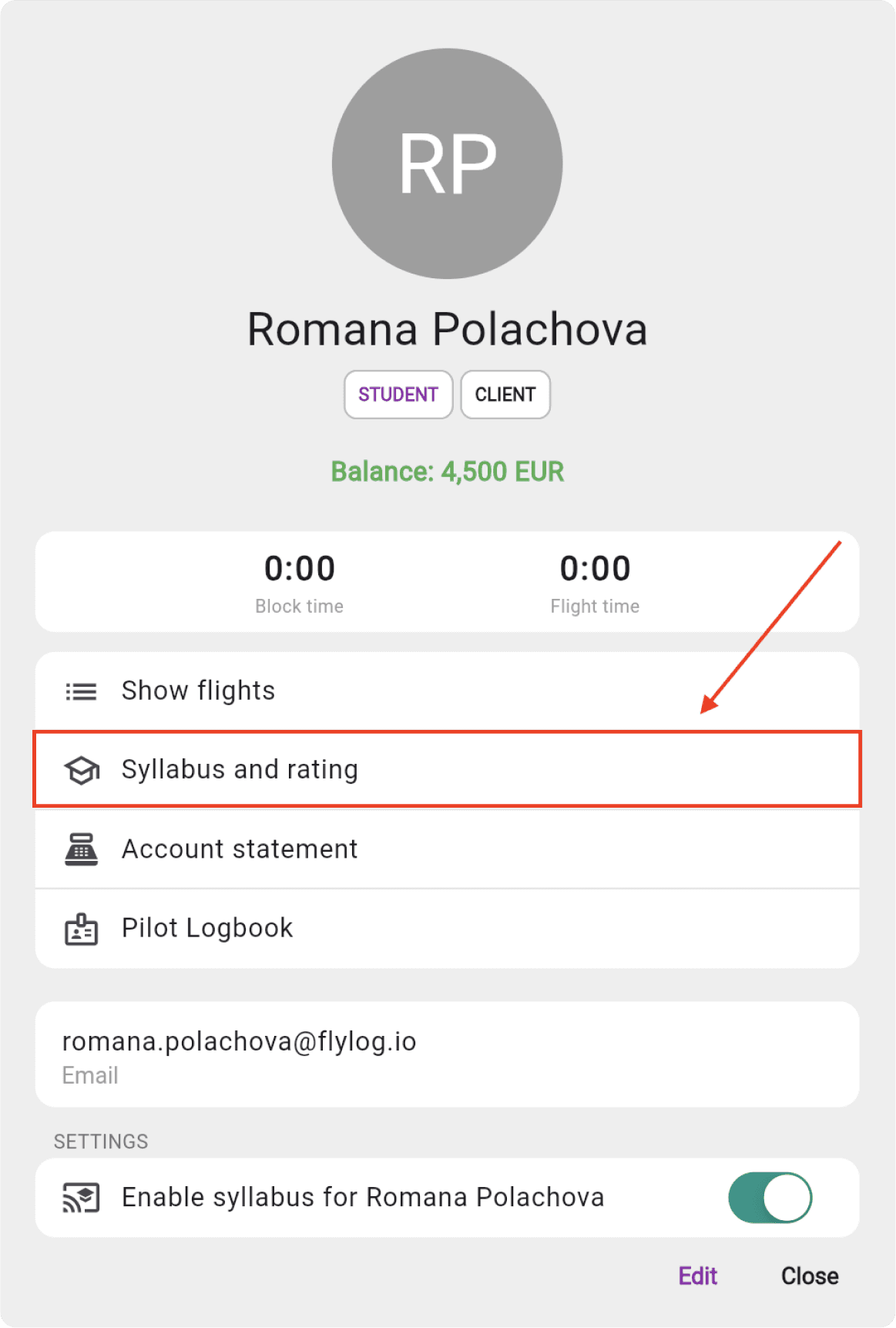Open the Pilot Logbook entry

447,929
